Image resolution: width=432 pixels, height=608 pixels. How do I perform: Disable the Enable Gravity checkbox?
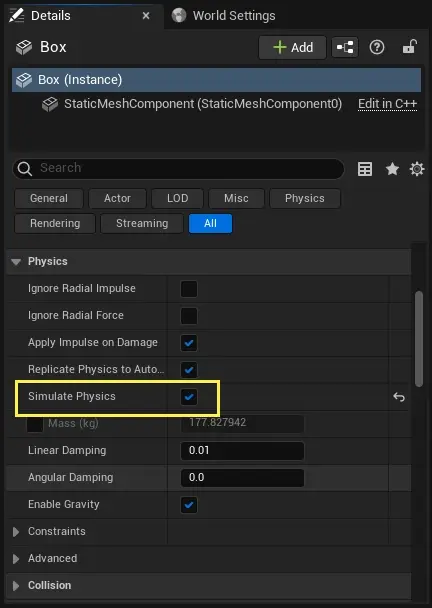pyautogui.click(x=189, y=505)
